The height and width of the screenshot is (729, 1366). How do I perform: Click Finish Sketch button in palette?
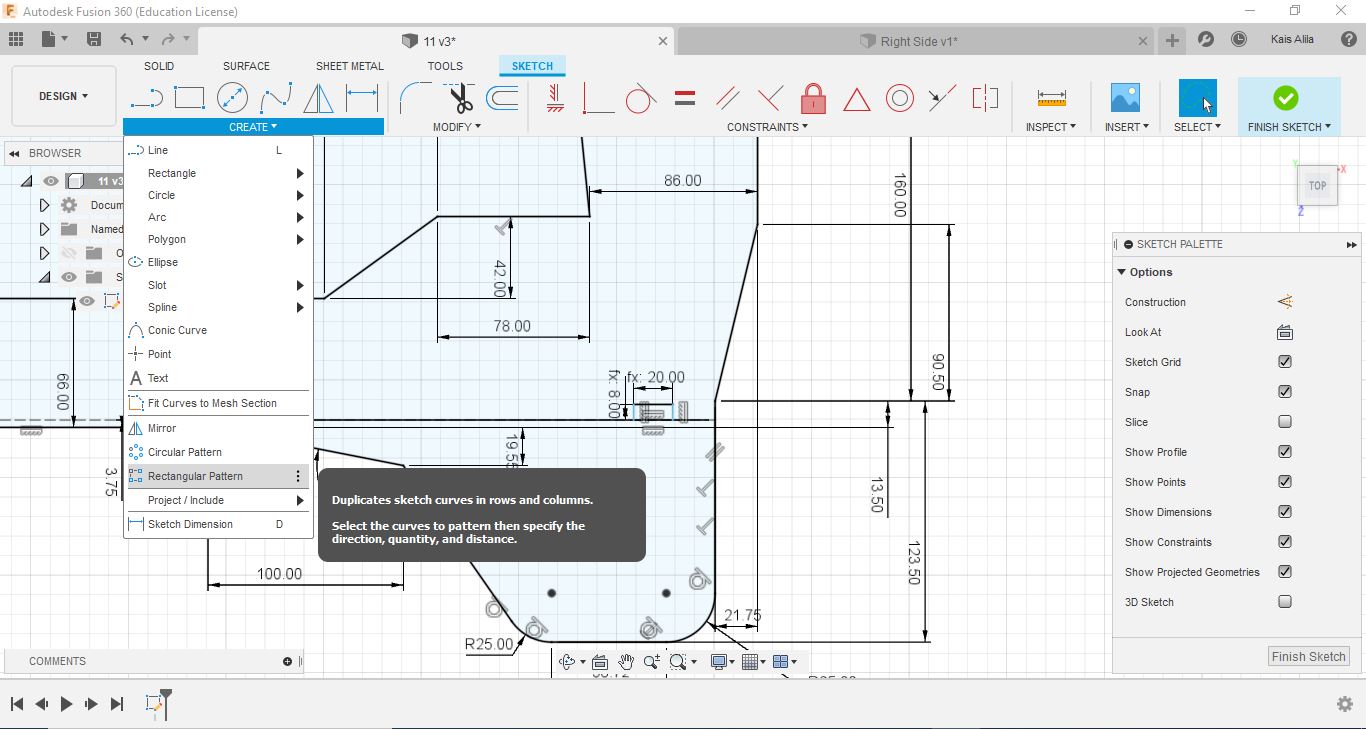[1308, 656]
